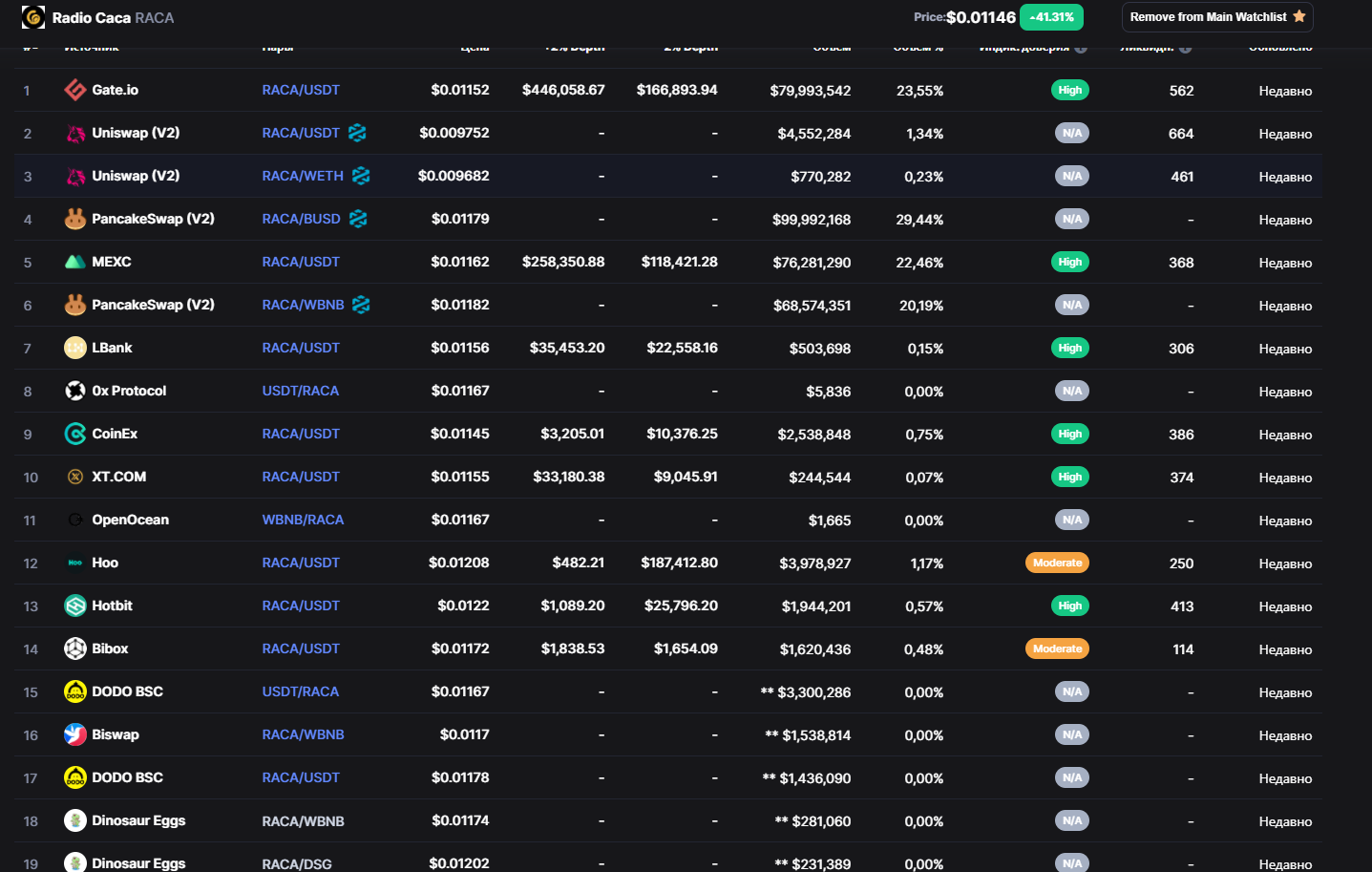Click the MEXC exchange logo
This screenshot has width=1372, height=872.
click(x=75, y=262)
